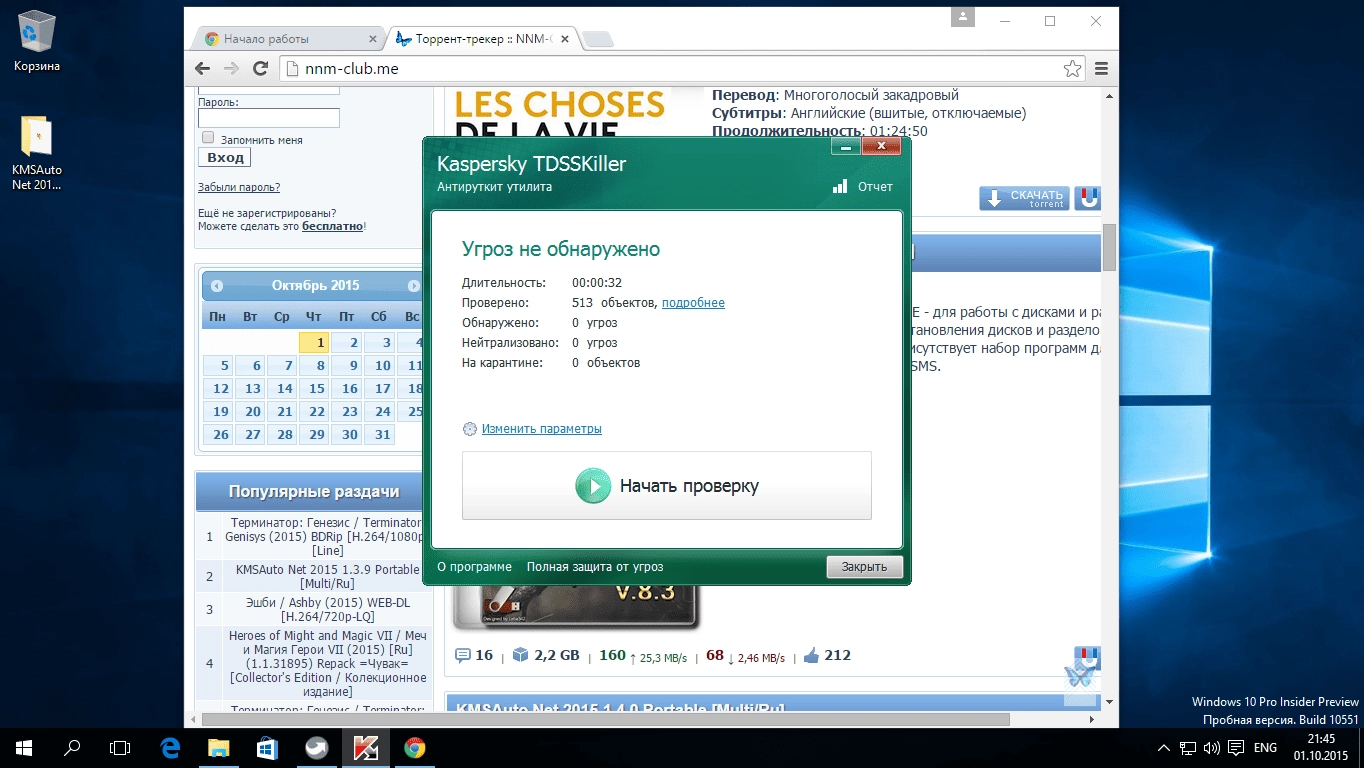Open Эшби / Ashby (2015) WEB-DL entry
This screenshot has height=768, width=1364.
coord(327,609)
